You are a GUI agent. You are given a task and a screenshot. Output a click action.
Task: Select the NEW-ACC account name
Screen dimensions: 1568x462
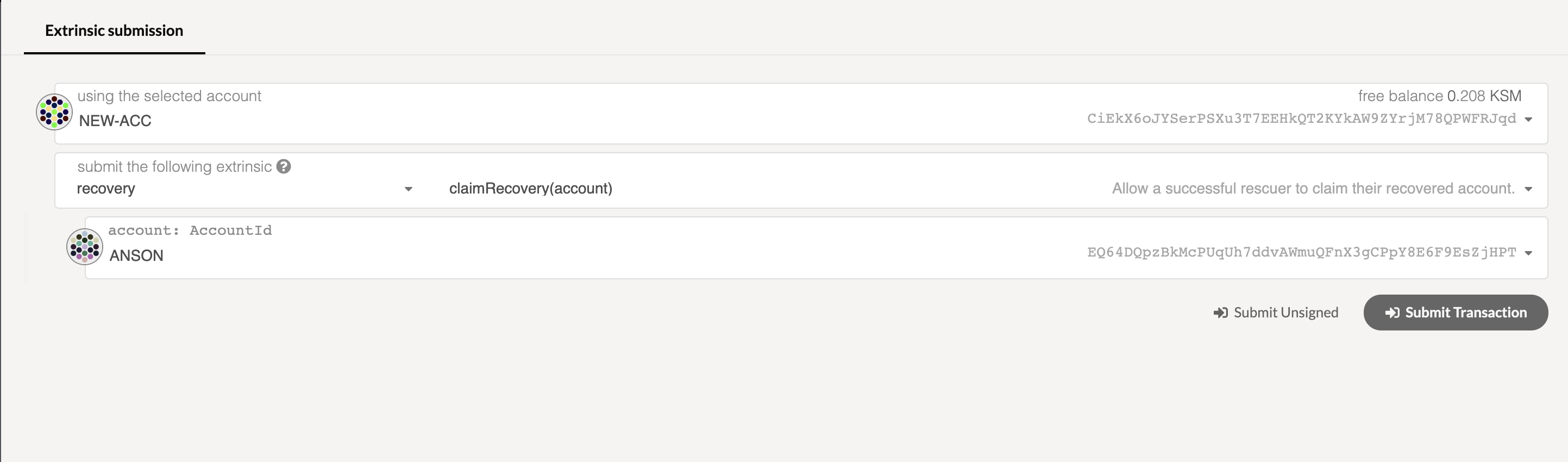(x=115, y=121)
